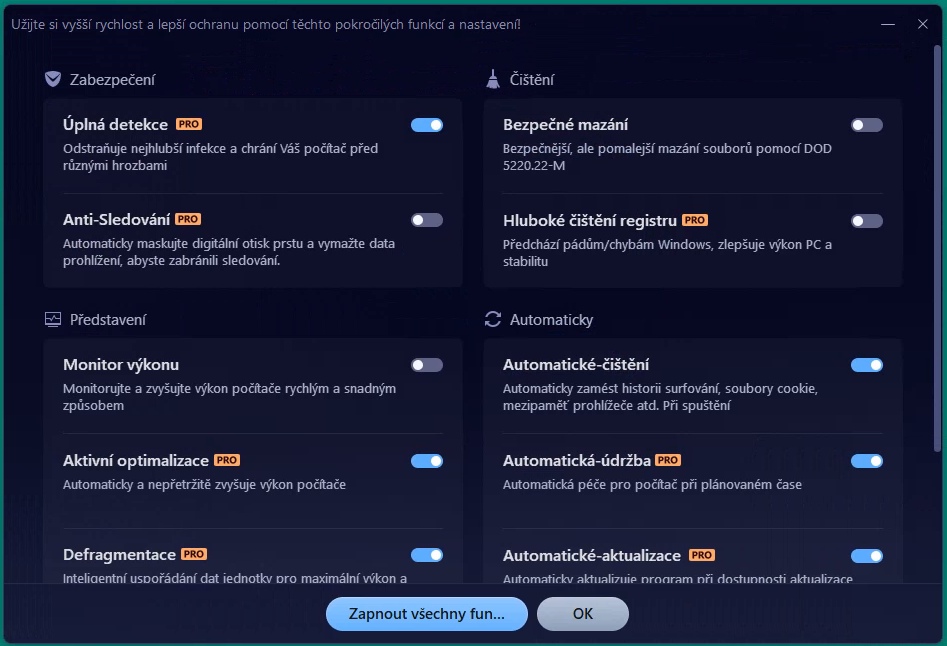The image size is (947, 646).
Task: Turn off Aktivní optimalizace toggle
Action: click(x=427, y=461)
